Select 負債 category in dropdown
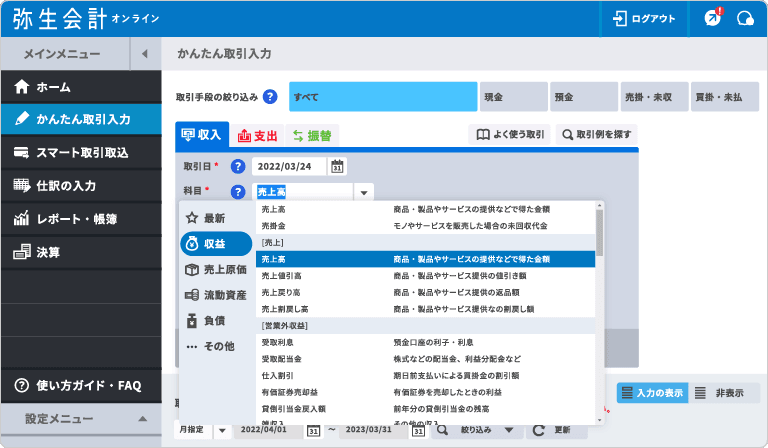 click(x=216, y=321)
